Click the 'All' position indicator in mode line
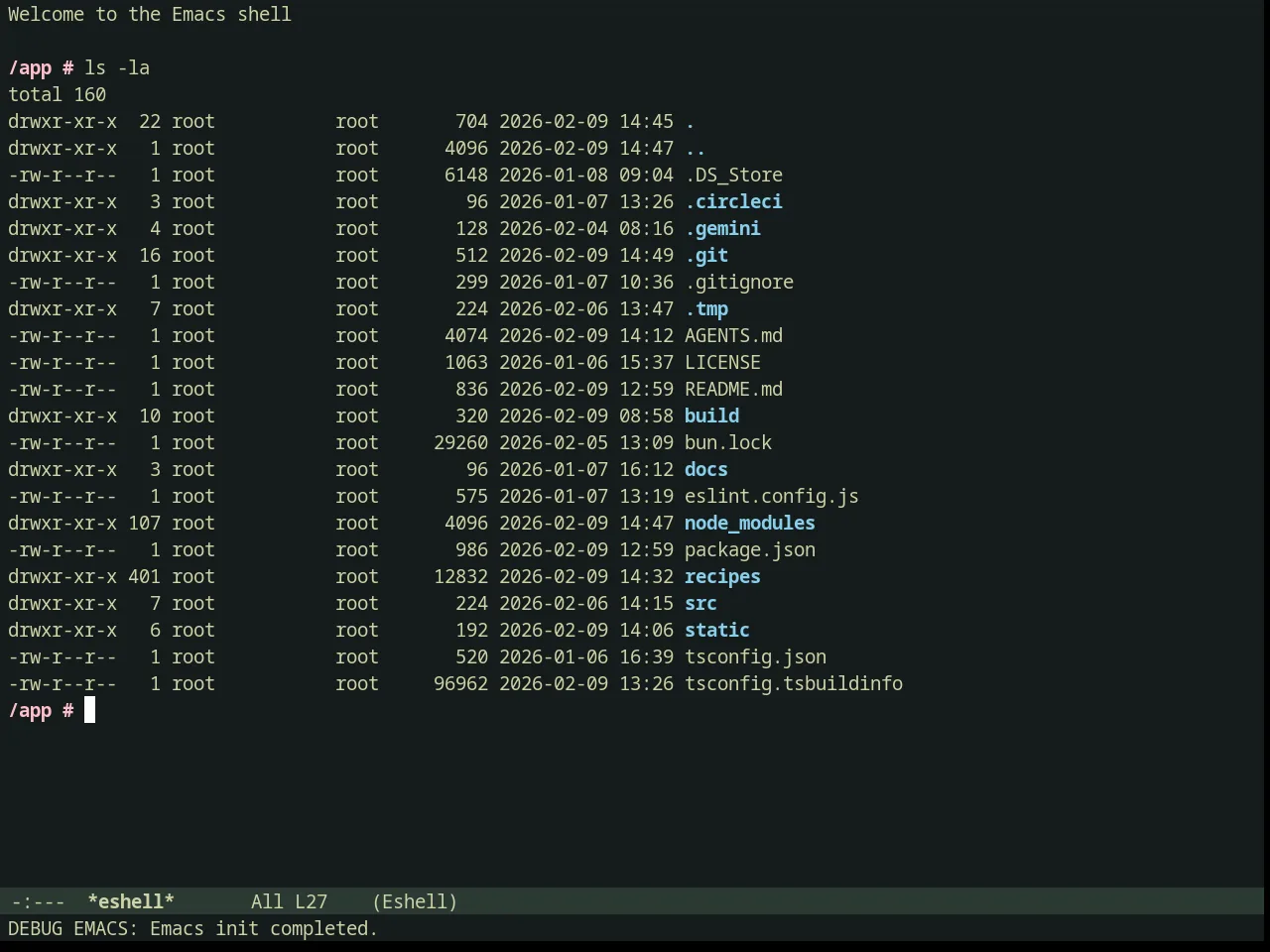Viewport: 1270px width, 952px height. [267, 901]
